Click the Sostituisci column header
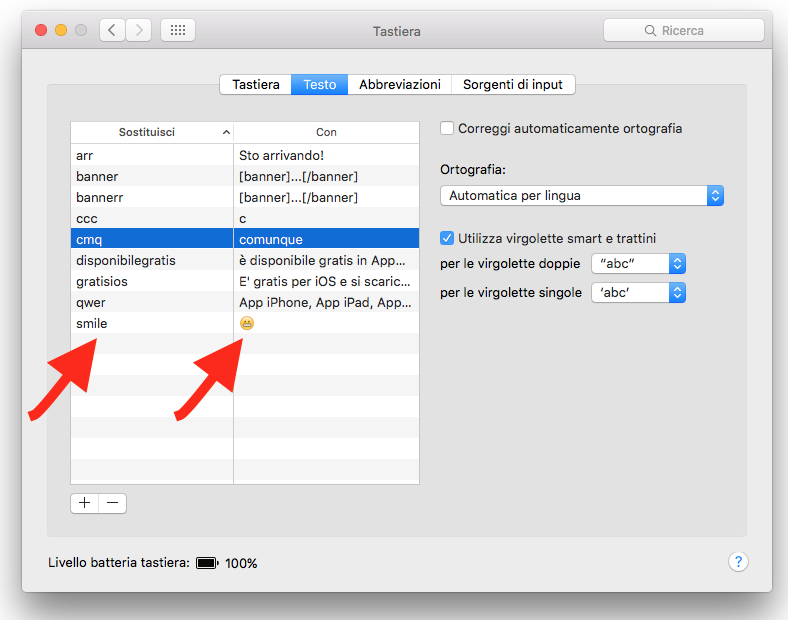This screenshot has width=788, height=620. click(x=152, y=132)
